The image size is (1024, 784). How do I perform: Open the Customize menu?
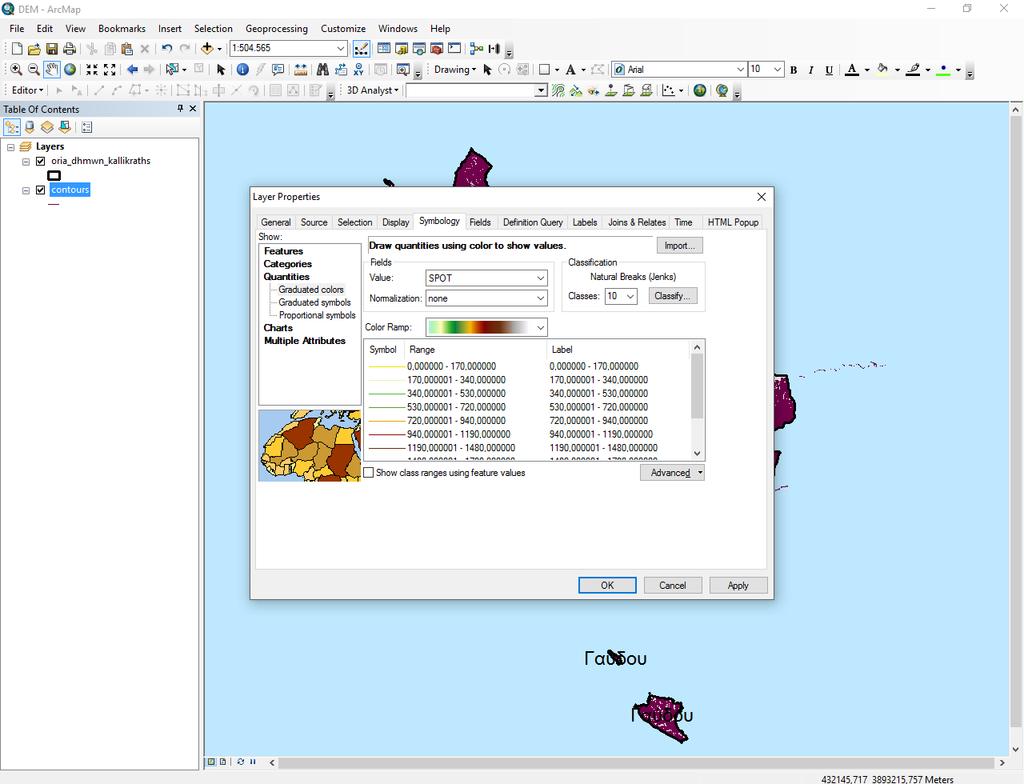coord(343,29)
